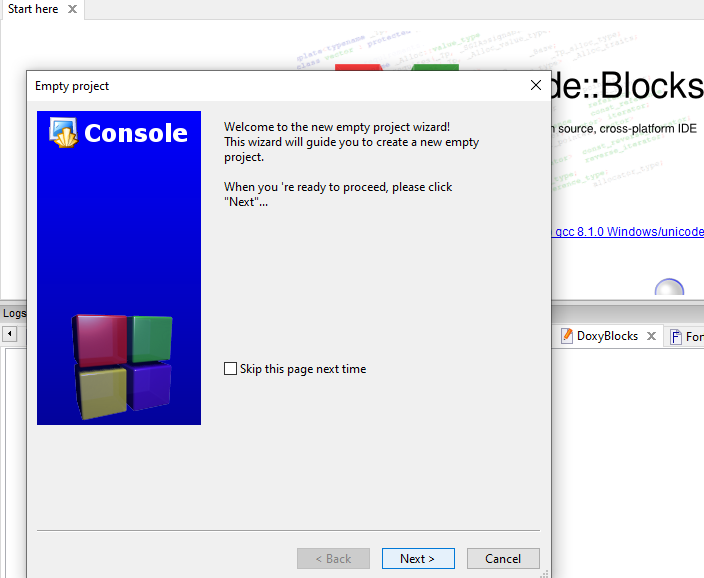Screen dimensions: 704x578
Task: Proceed with the 'Next >' button
Action: point(418,559)
